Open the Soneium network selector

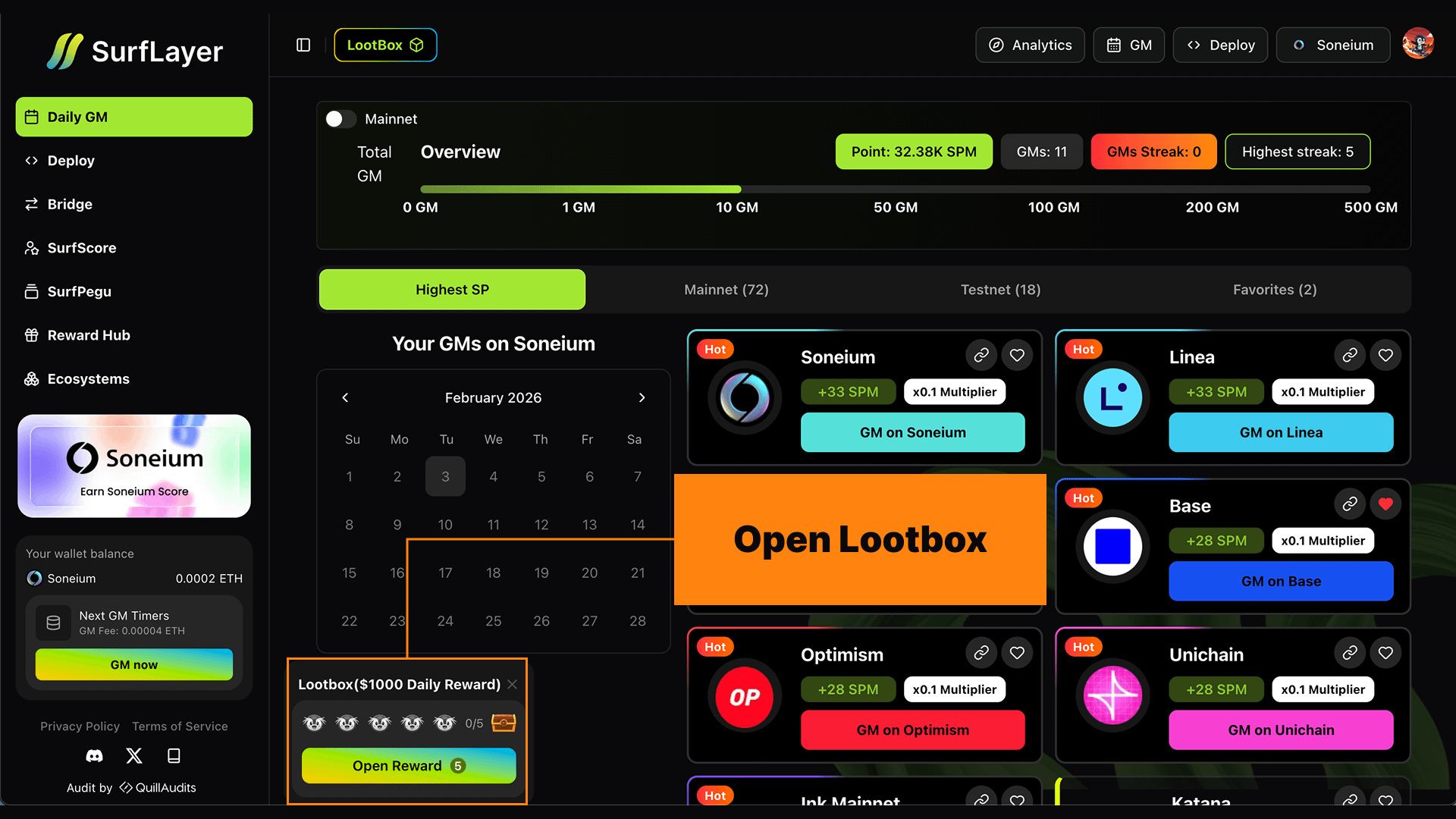tap(1333, 45)
